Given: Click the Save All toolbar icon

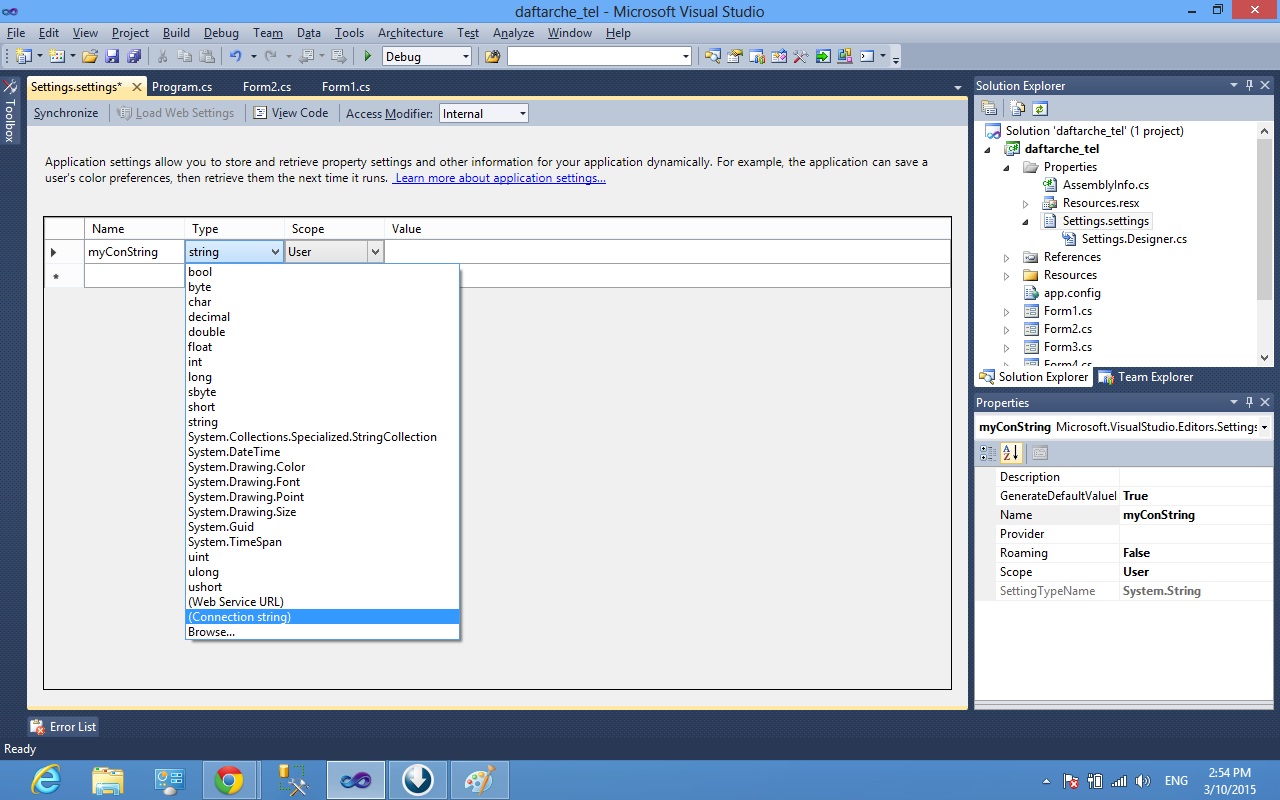Looking at the screenshot, I should pos(133,57).
